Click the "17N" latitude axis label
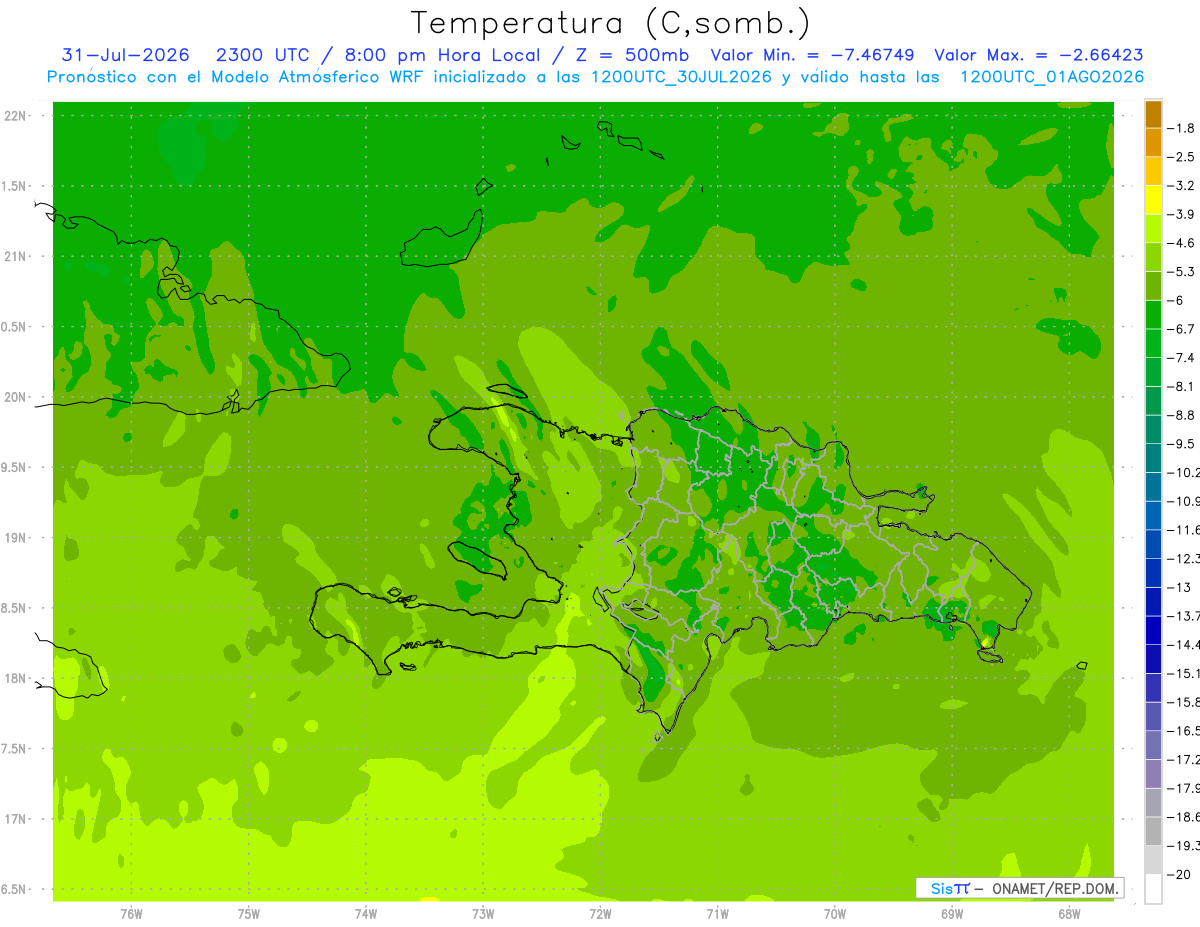 pyautogui.click(x=16, y=819)
